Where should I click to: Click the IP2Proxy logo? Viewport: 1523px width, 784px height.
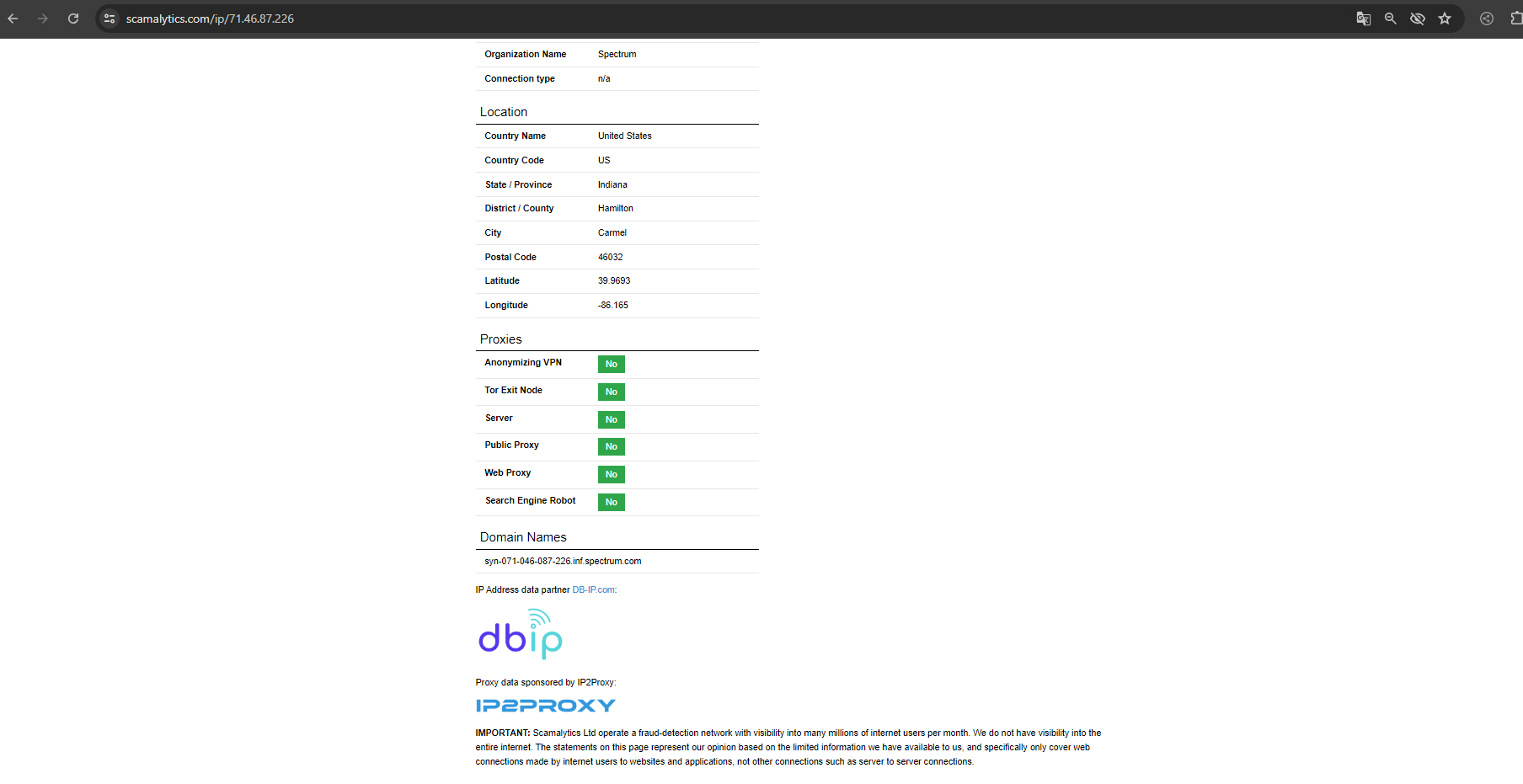[x=545, y=706]
